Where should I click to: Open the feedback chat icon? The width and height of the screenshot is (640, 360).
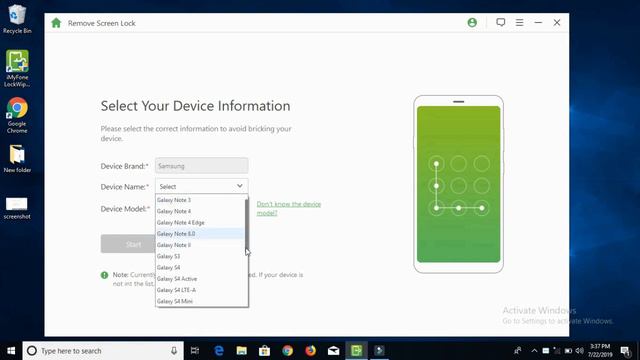pyautogui.click(x=500, y=22)
